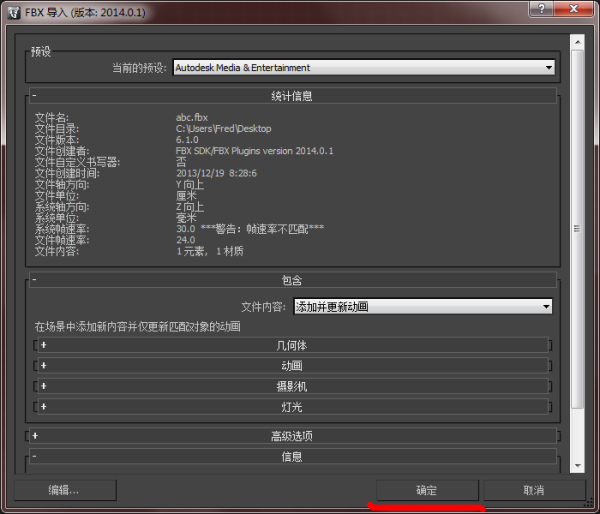Screen dimensions: 600x514
Task: Expand the 灯光 options group
Action: (x=291, y=407)
